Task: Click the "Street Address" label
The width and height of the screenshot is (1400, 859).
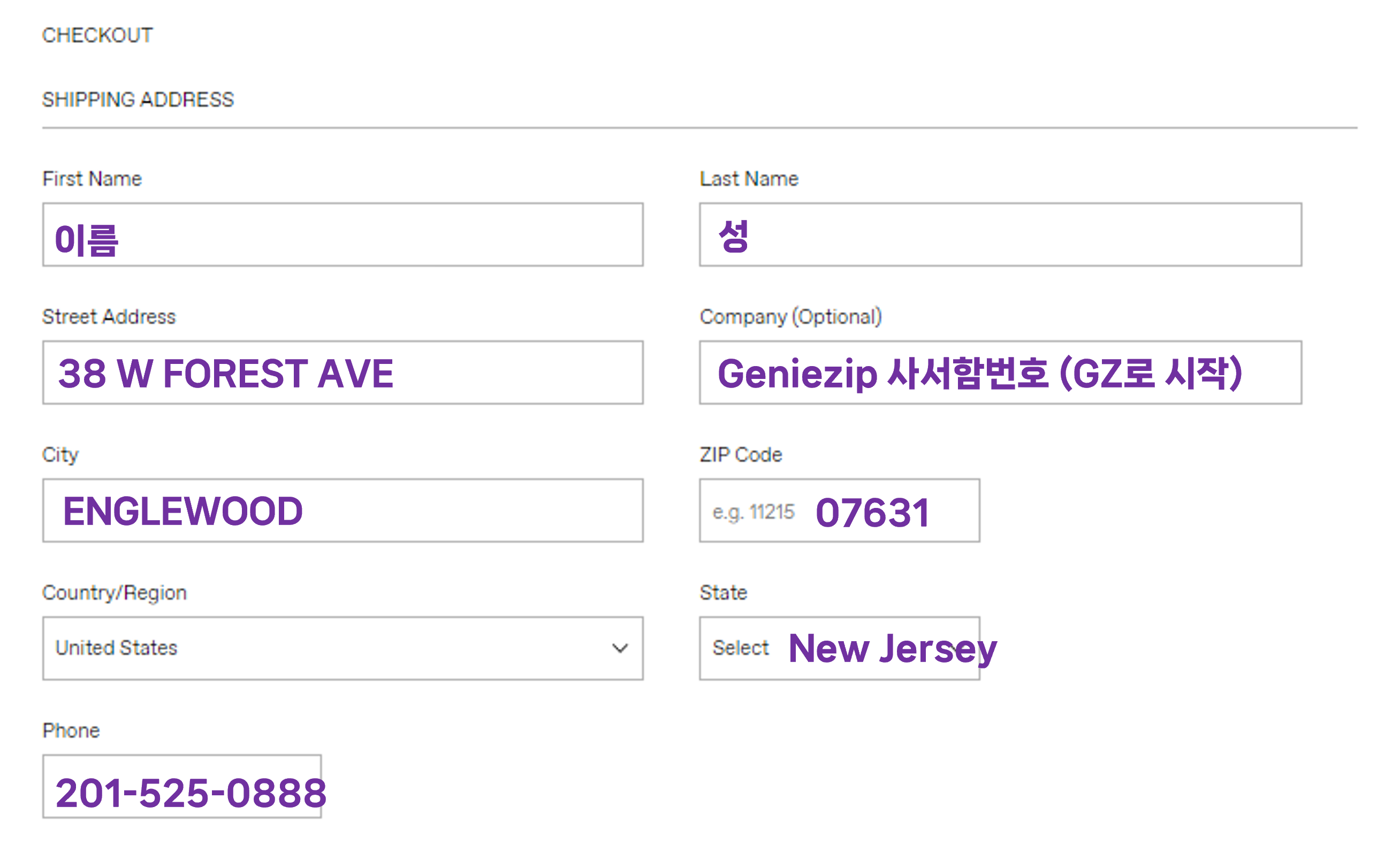Action: click(109, 317)
